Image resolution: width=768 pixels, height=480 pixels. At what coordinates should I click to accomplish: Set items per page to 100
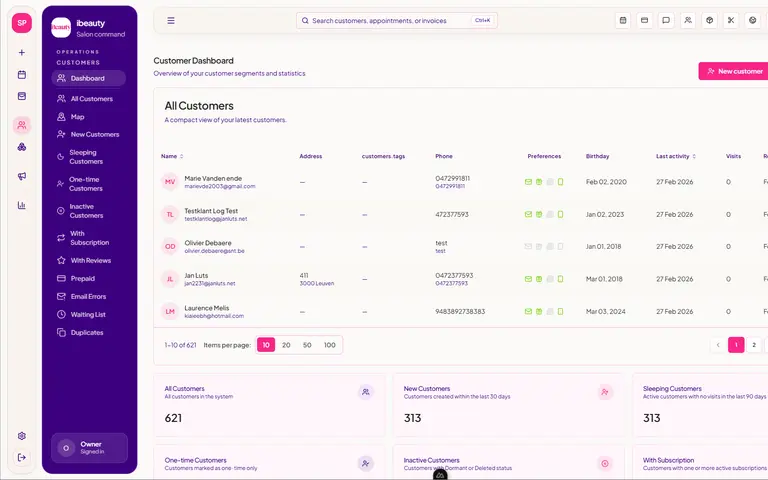330,345
